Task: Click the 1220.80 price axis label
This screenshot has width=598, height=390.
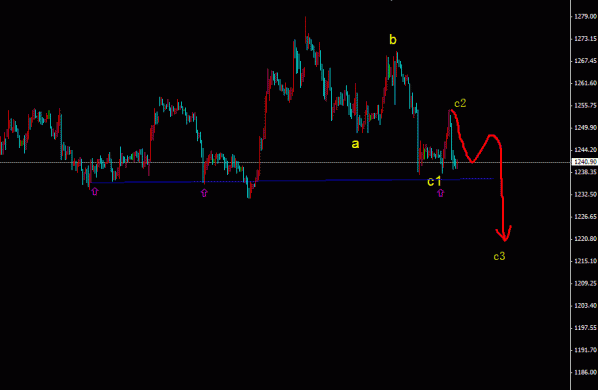Action: coord(585,239)
